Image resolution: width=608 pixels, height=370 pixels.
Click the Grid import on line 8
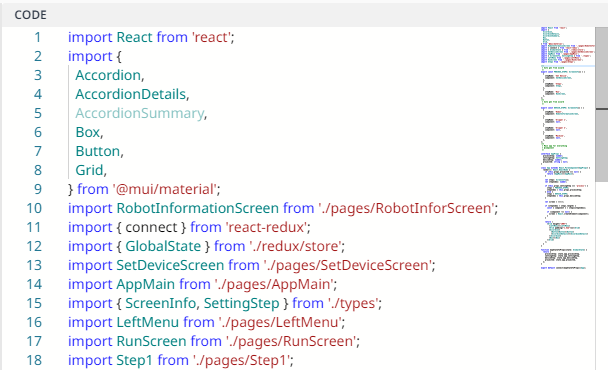89,170
